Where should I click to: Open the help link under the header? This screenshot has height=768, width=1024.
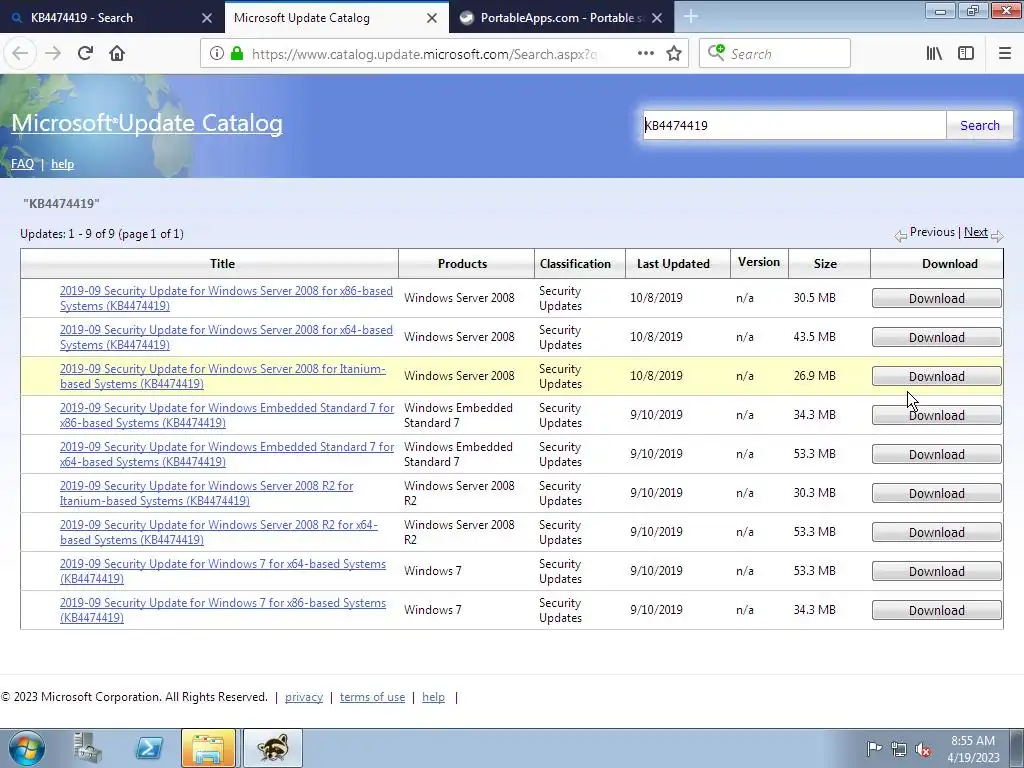click(63, 164)
